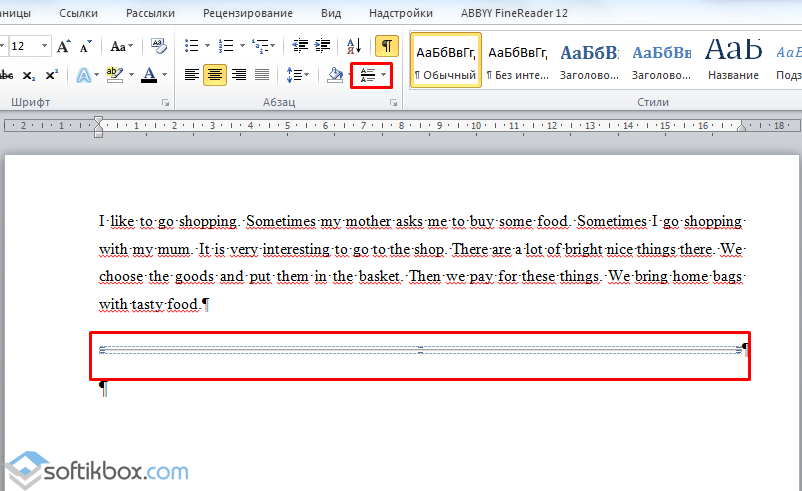Apply the Text Effects icon
Viewport: 802px width, 491px height.
[x=84, y=75]
